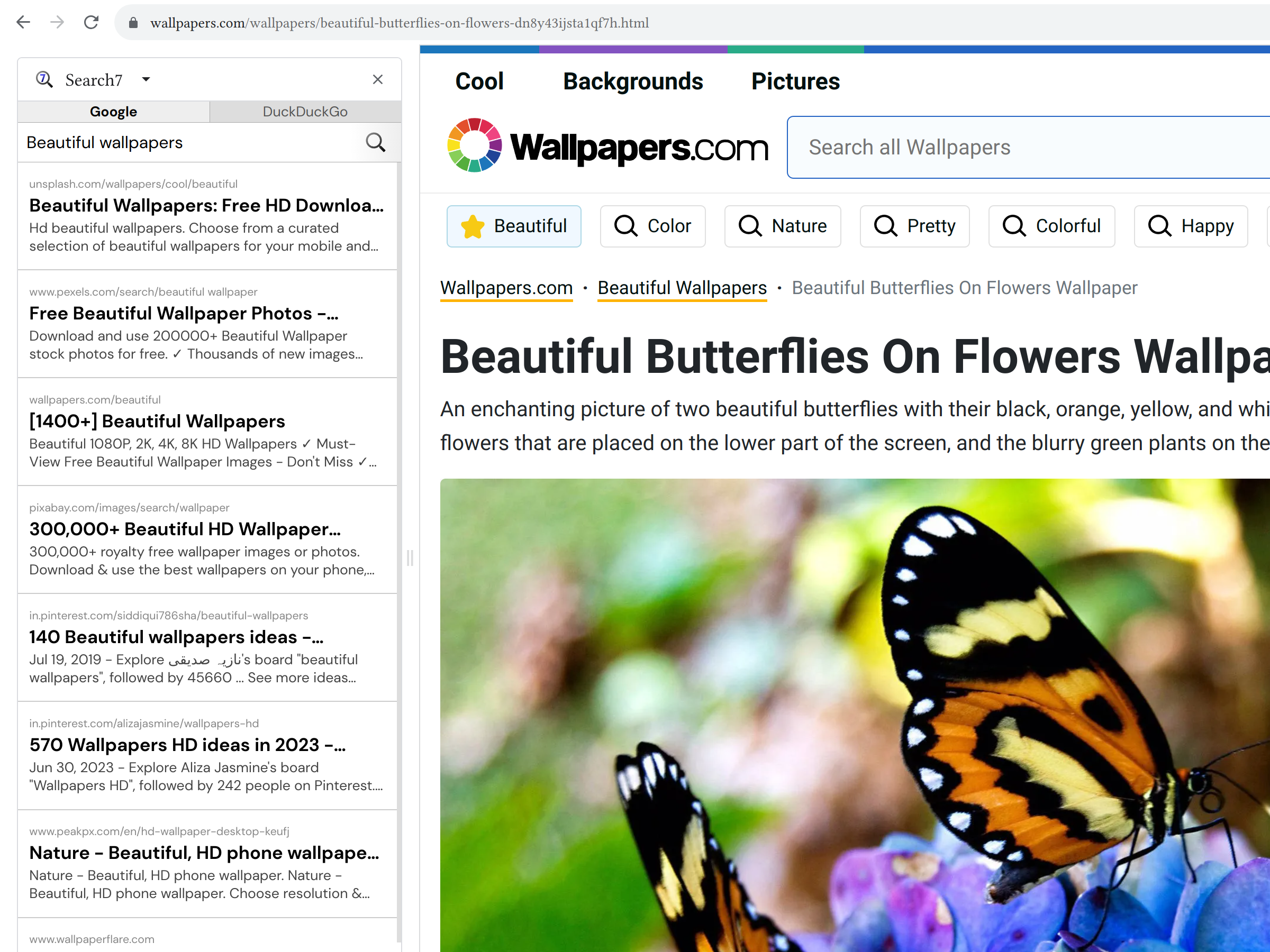Click the magnifier icon in Nature tag
Image resolution: width=1270 pixels, height=952 pixels.
coord(750,226)
